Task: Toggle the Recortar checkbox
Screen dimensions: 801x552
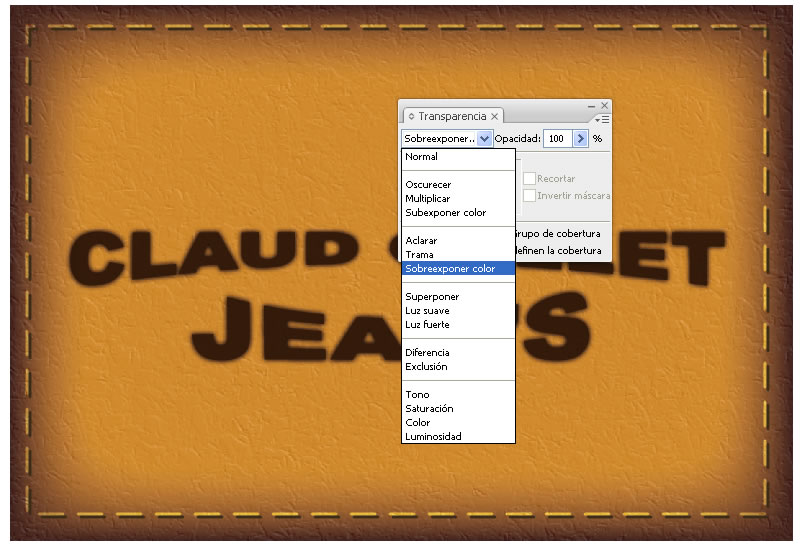Action: click(530, 179)
